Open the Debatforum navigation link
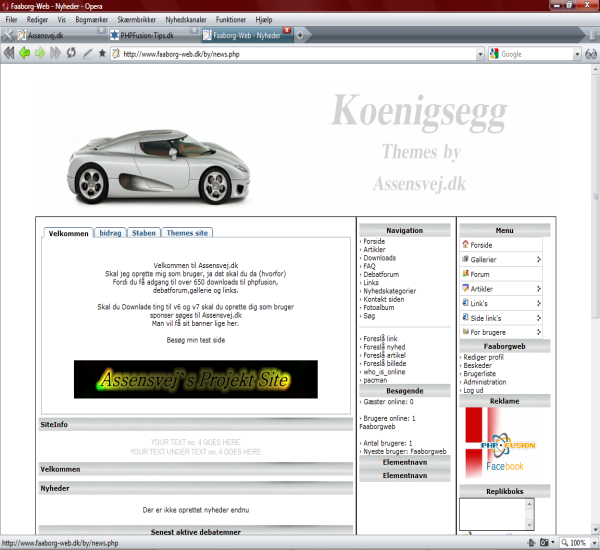The width and height of the screenshot is (600, 550). 381,274
